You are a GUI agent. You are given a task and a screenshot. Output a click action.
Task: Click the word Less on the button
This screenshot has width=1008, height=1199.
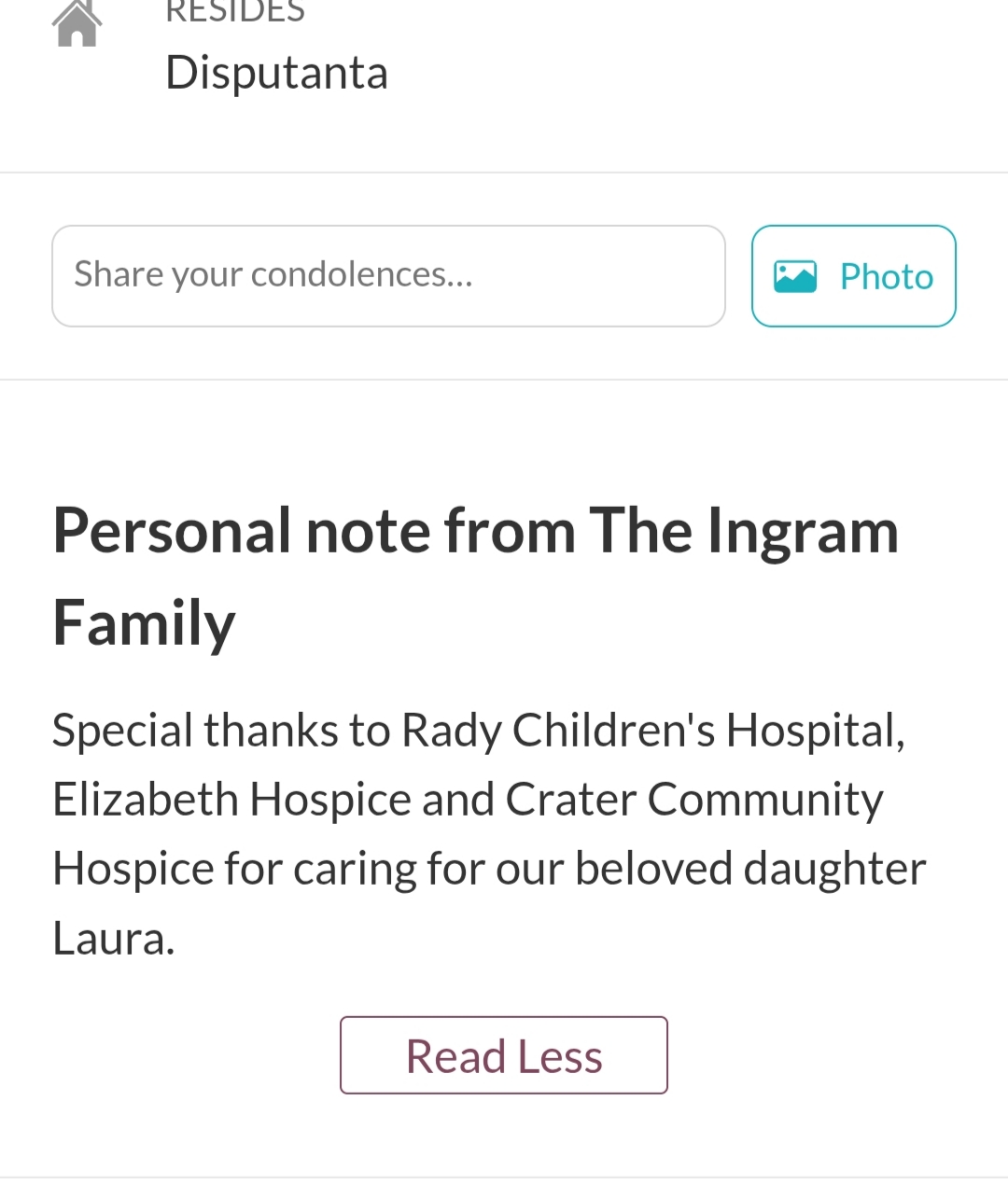click(x=560, y=1056)
